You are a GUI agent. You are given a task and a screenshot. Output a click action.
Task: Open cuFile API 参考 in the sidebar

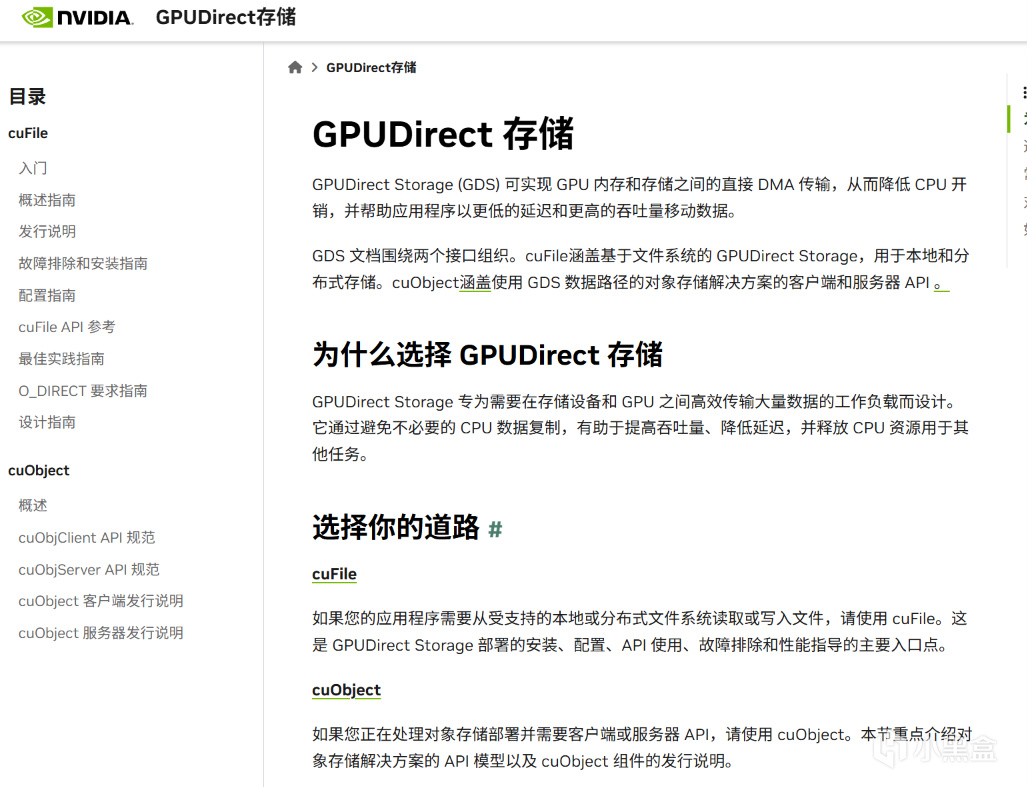click(x=67, y=327)
